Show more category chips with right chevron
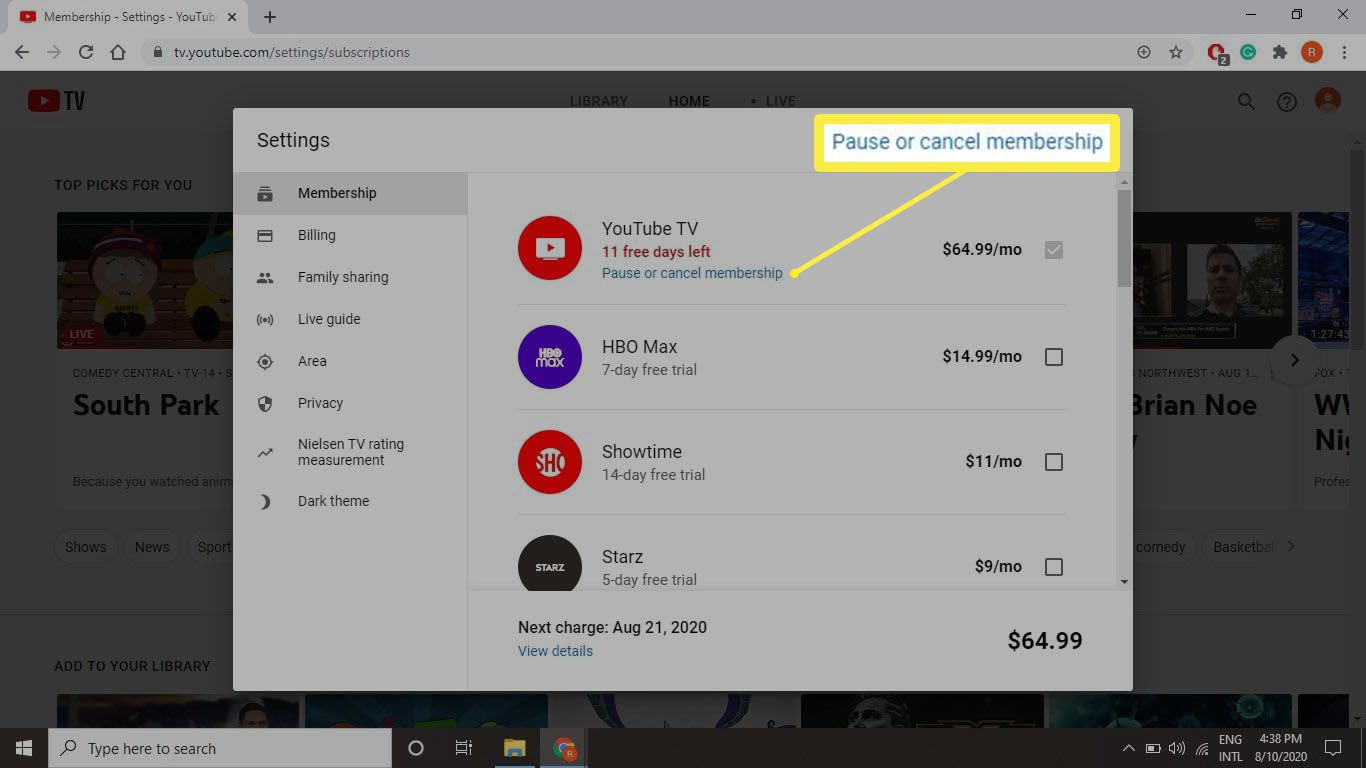 pos(1291,546)
